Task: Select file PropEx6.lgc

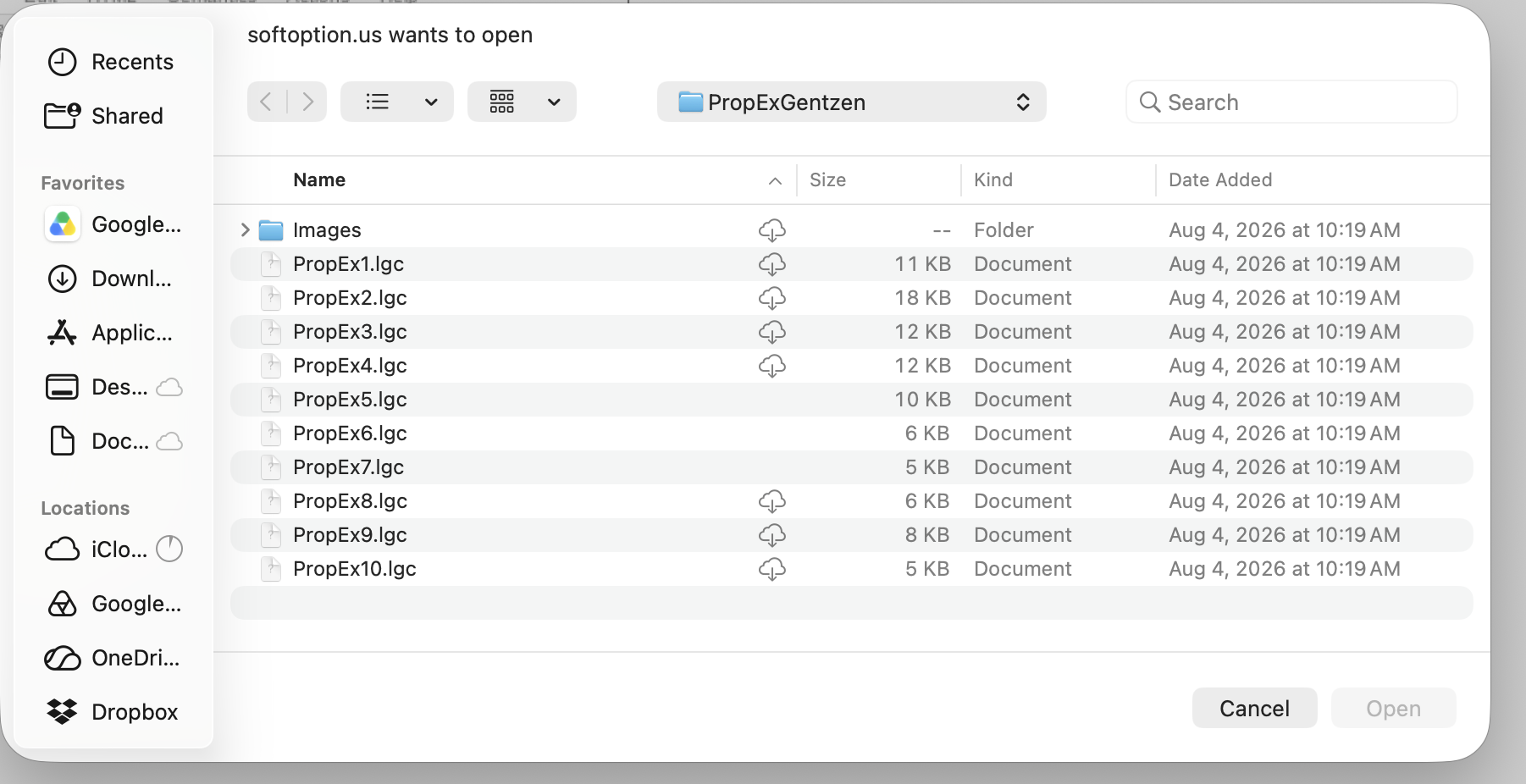Action: [x=851, y=433]
